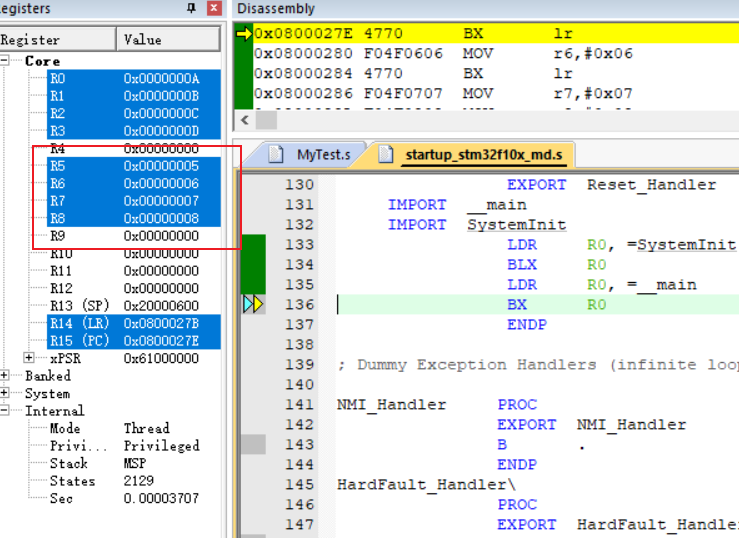Select register R12 row

134,288
